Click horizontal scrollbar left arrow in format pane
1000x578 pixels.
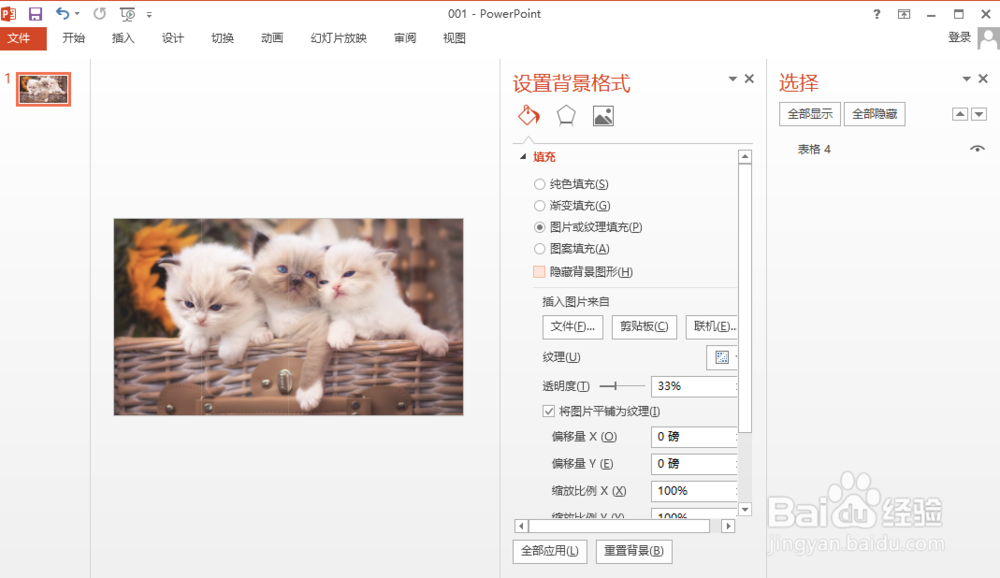521,526
